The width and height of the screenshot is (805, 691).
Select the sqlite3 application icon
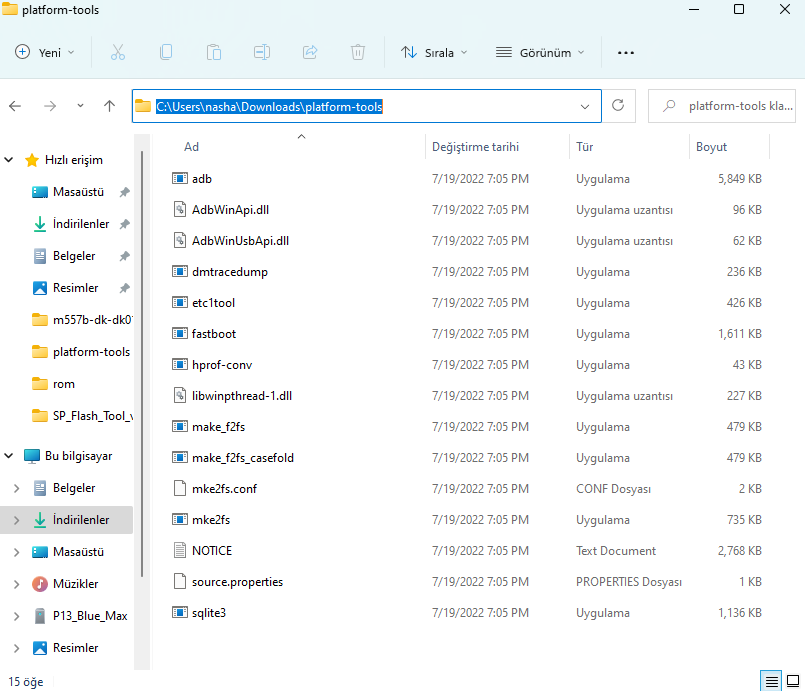coord(180,612)
